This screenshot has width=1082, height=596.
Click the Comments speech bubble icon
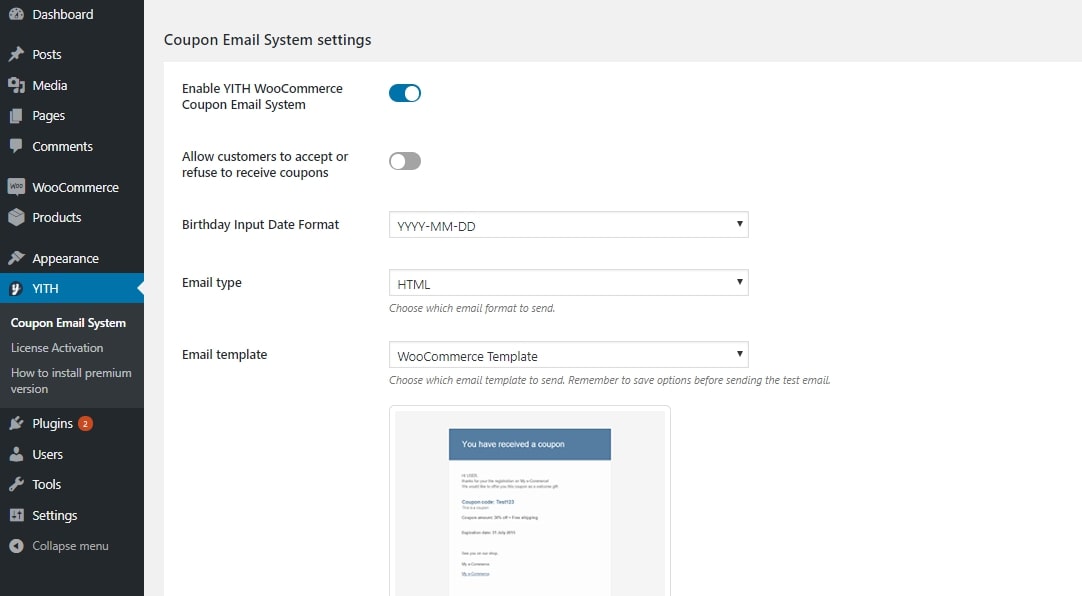coord(16,146)
